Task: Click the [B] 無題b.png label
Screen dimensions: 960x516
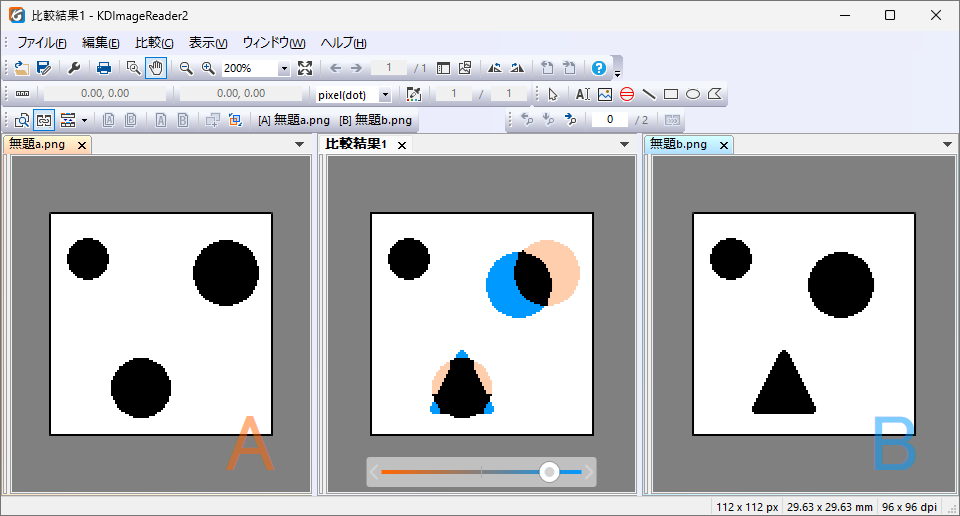Action: pyautogui.click(x=375, y=120)
